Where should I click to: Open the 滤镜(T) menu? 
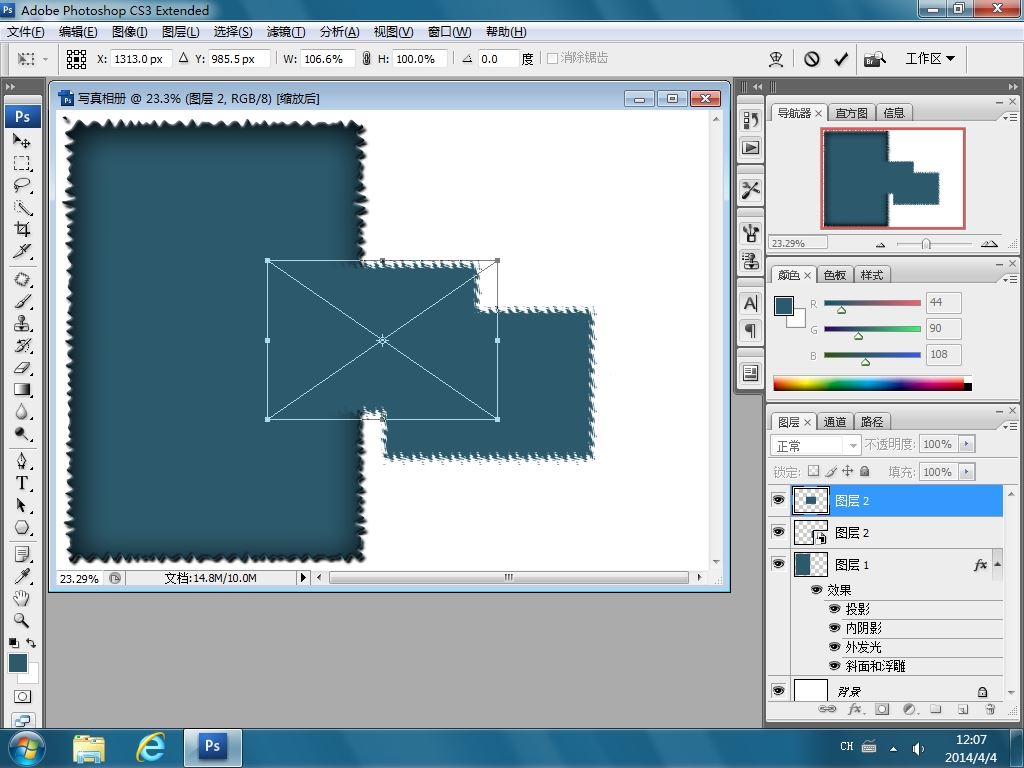285,32
